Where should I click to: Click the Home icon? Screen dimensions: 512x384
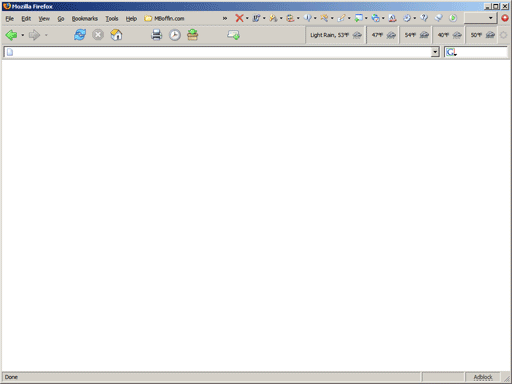click(x=116, y=35)
